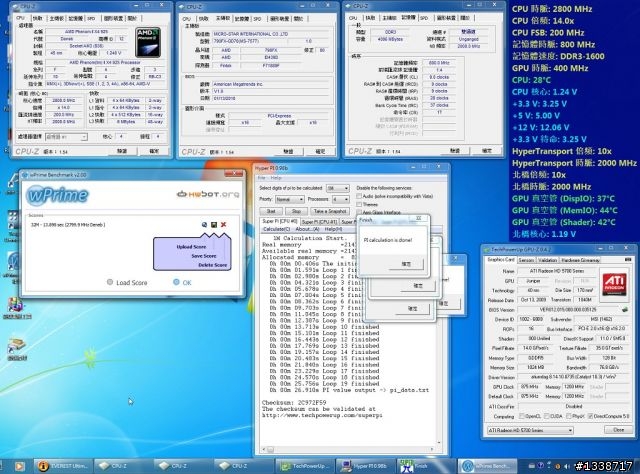Click the GPU-Z BIOS Version field
640x474 pixels.
[x=569, y=309]
